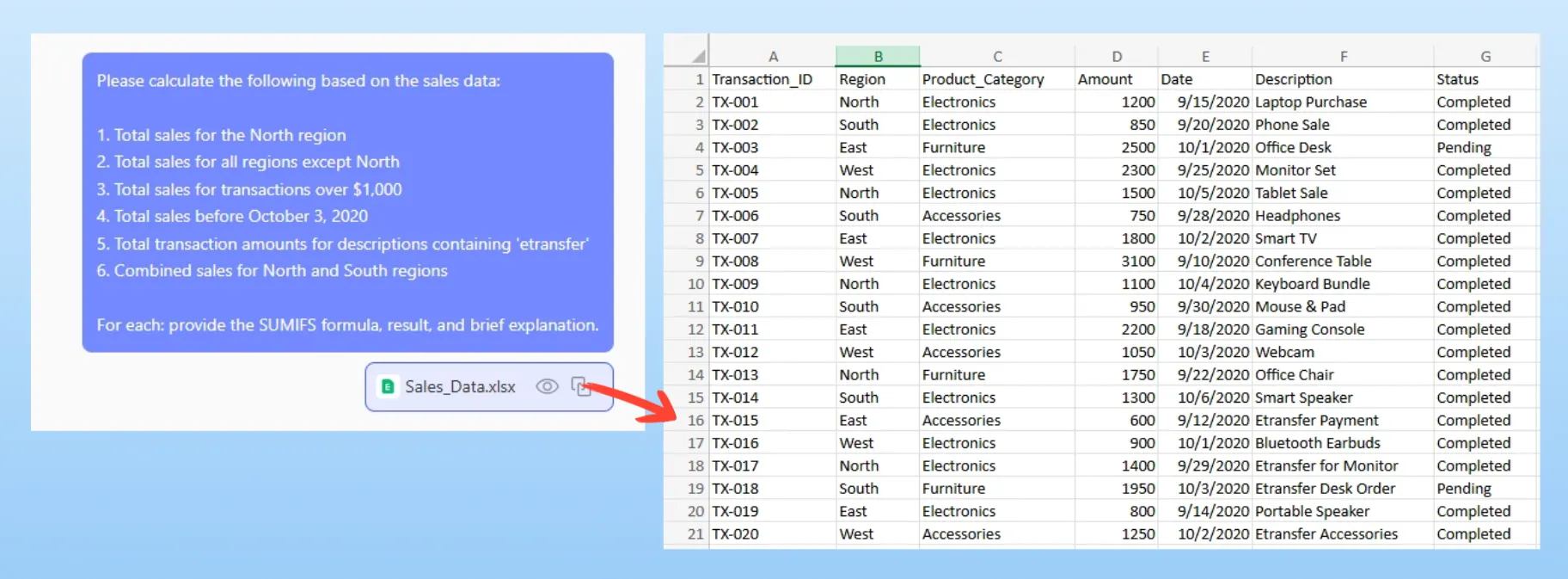Click the Transaction_ID header cell
1568x579 pixels.
(763, 79)
